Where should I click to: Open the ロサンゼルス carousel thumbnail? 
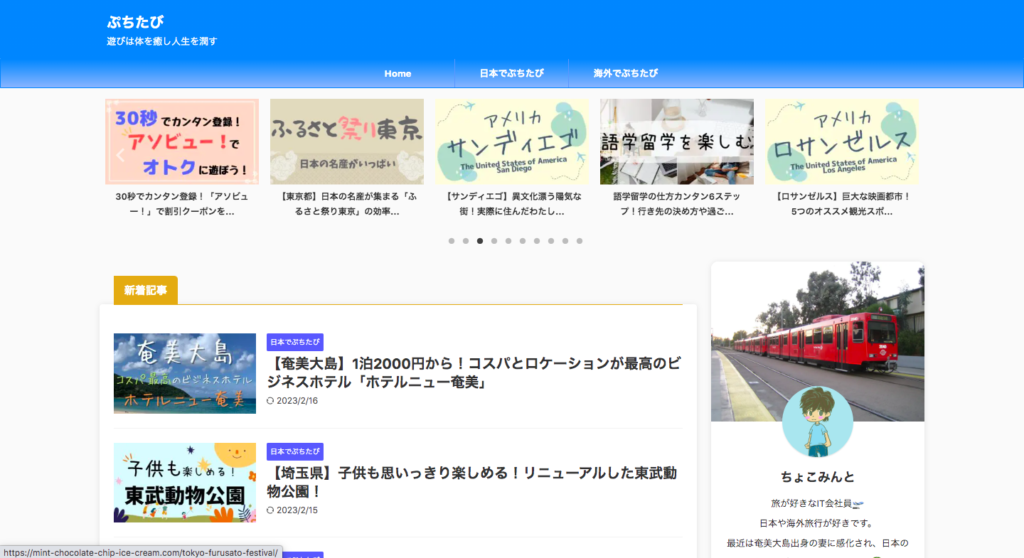pyautogui.click(x=842, y=142)
